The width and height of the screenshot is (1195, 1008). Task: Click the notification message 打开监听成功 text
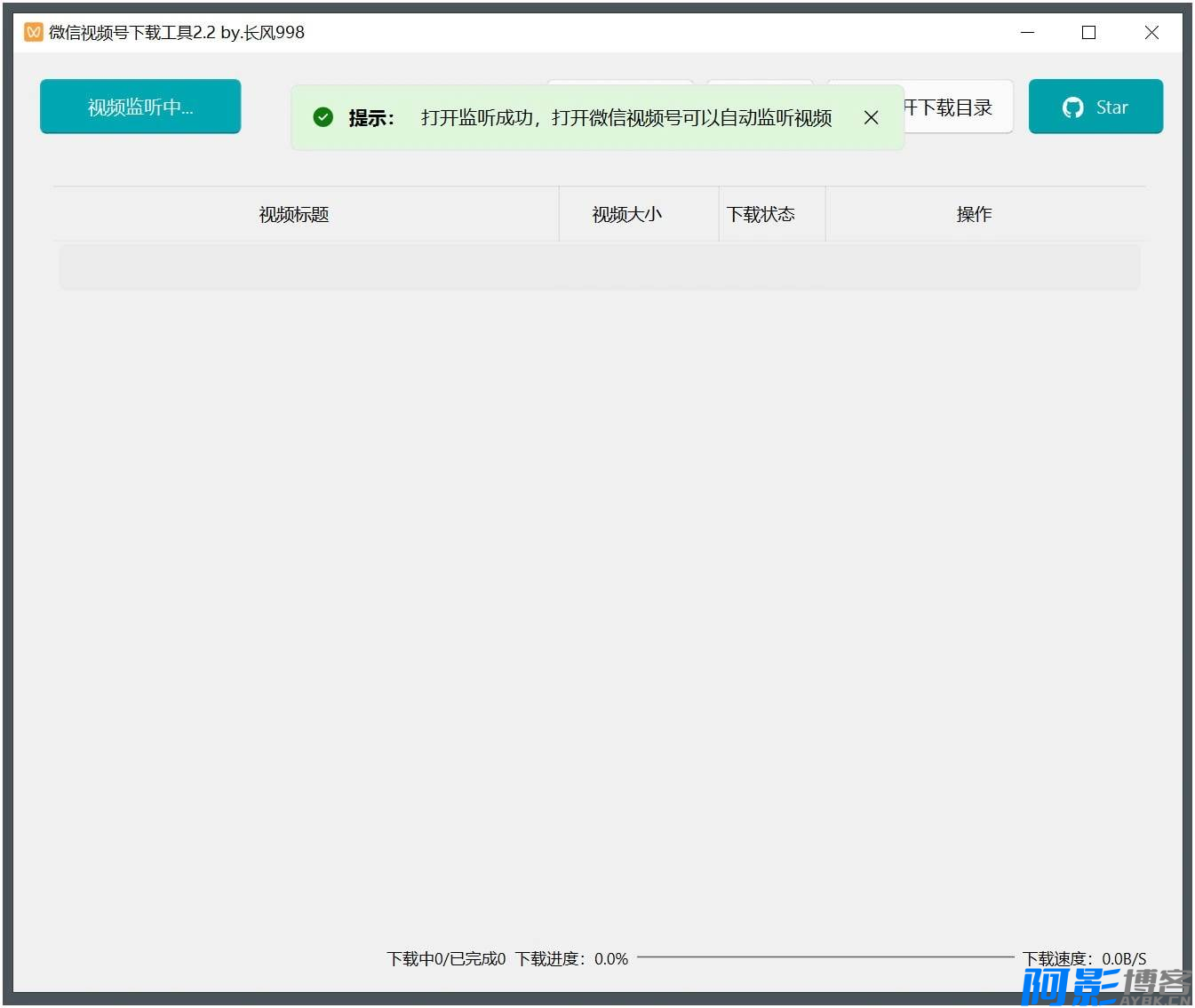(626, 117)
